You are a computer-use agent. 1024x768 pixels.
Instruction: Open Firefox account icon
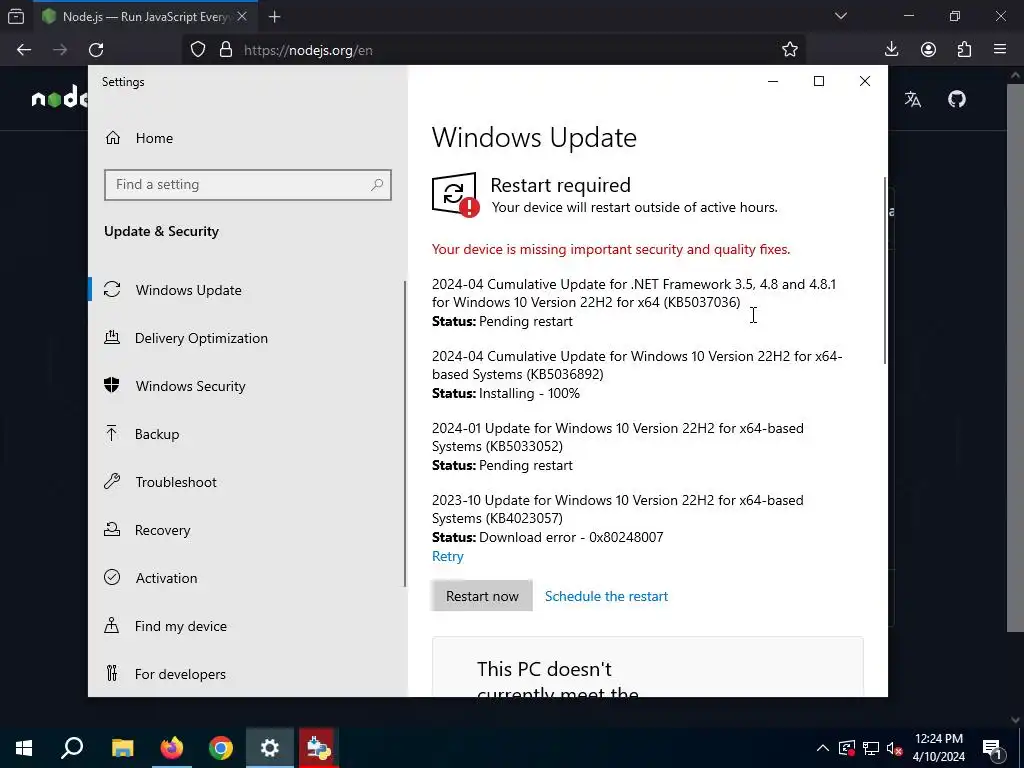pos(928,50)
